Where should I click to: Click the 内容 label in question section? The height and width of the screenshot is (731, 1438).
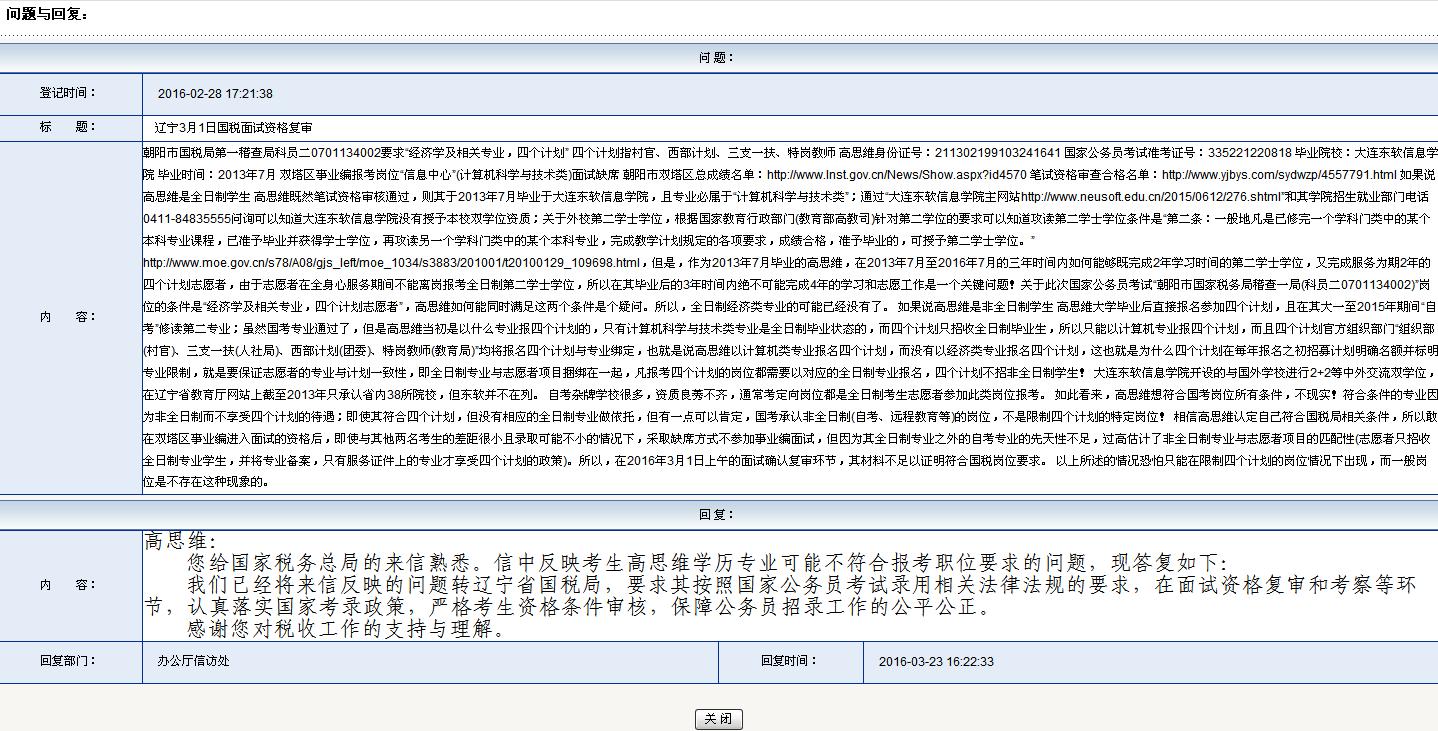click(70, 317)
